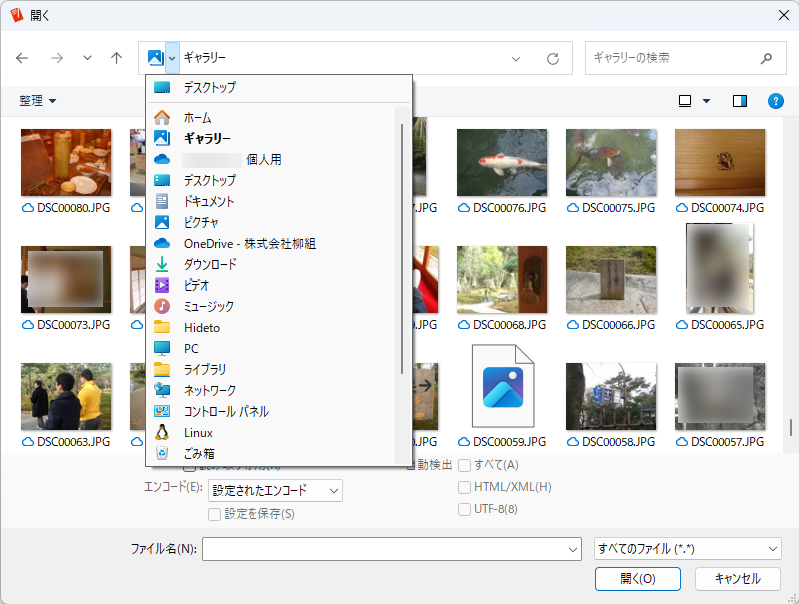Screen dimensions: 799x604
Task: Click the ネットワーク icon
Action: 162,390
